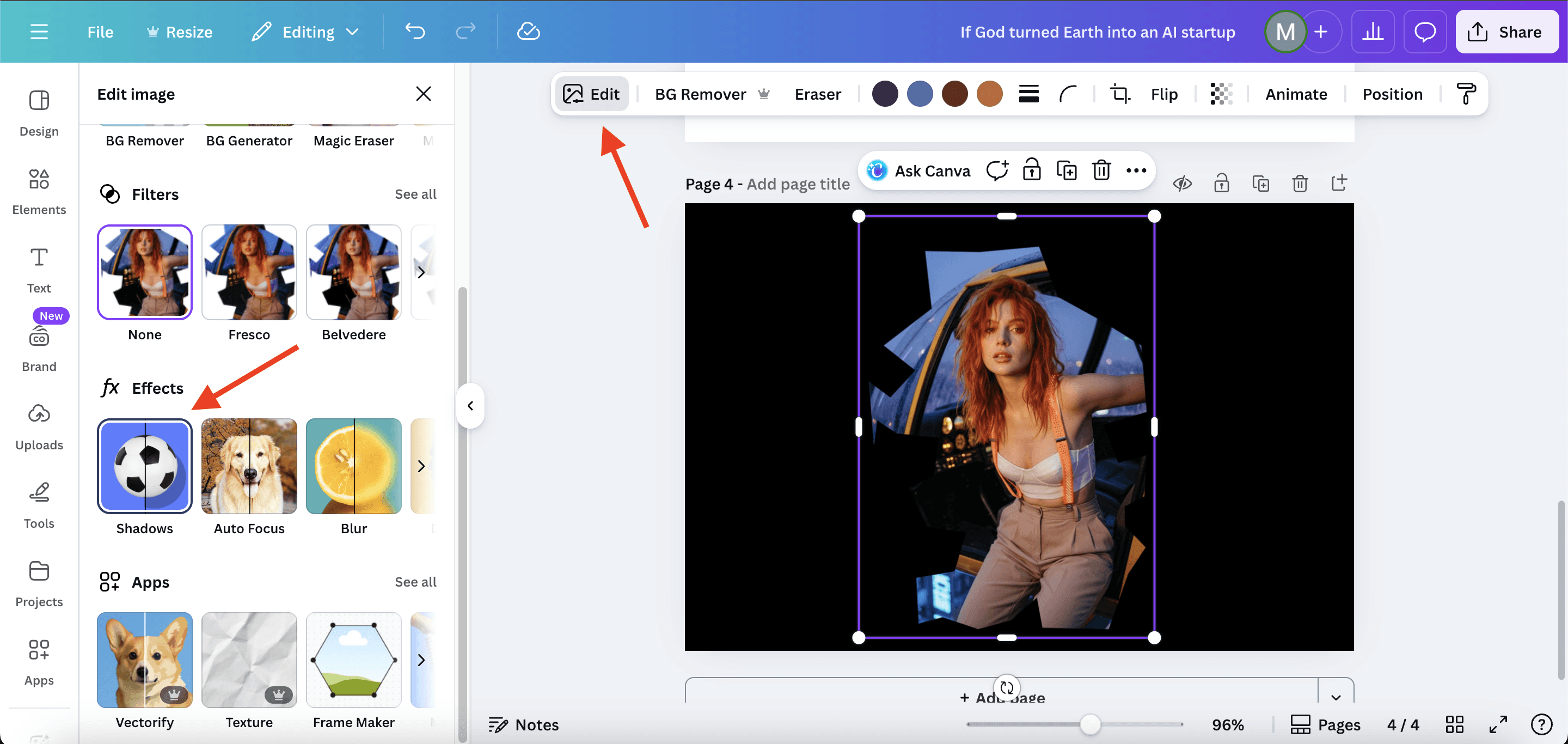The height and width of the screenshot is (744, 1568).
Task: Toggle the page lock icon
Action: click(1221, 183)
